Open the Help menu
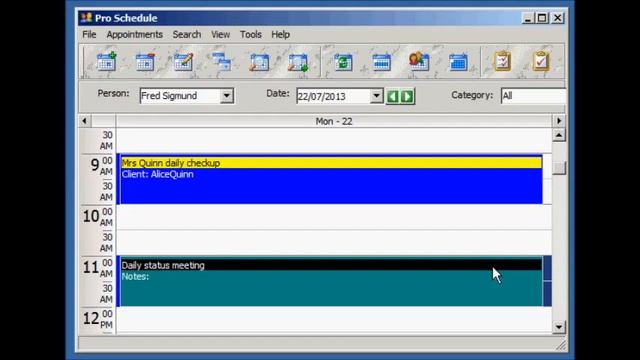This screenshot has width=640, height=360. [x=280, y=35]
